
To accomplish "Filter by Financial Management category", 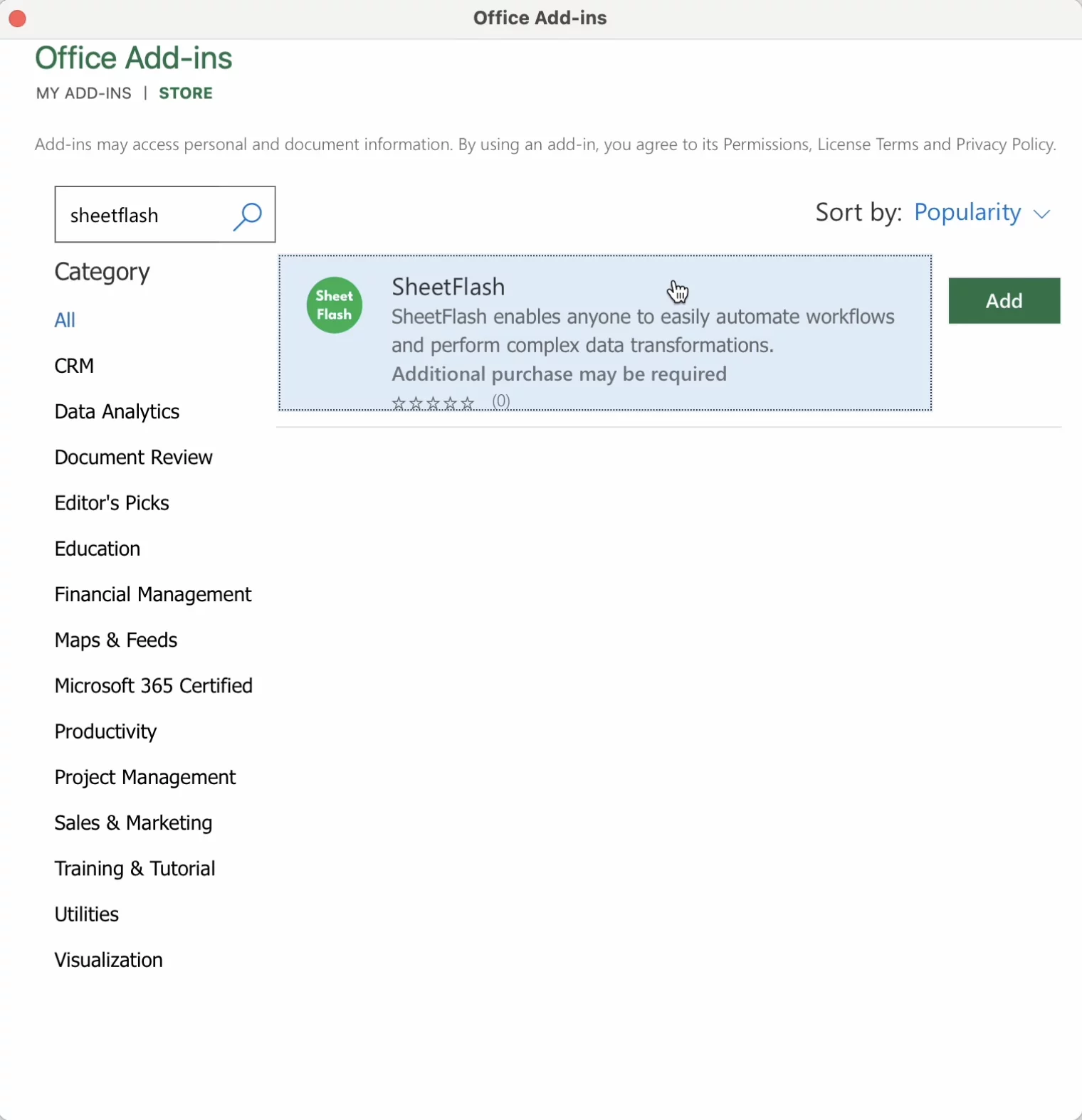I will (153, 594).
